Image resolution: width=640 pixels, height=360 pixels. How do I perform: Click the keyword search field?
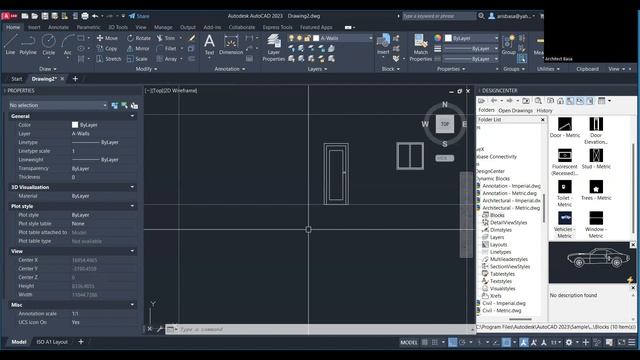[x=439, y=16]
